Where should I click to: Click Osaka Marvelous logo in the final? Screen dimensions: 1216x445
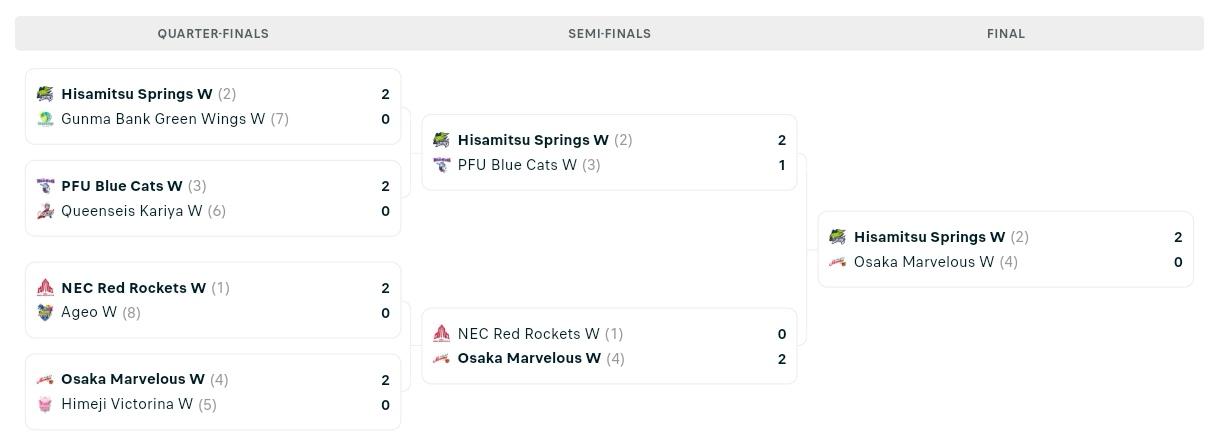coord(838,262)
